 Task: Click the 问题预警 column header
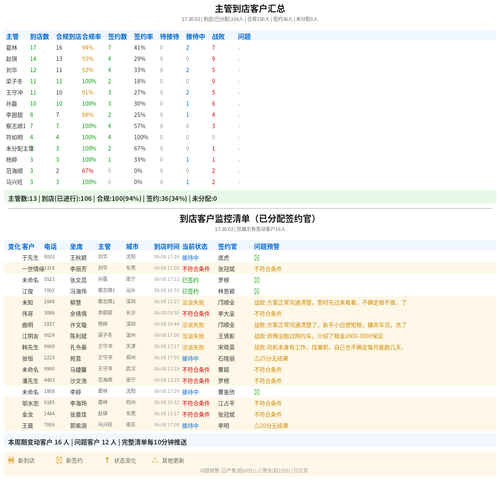click(x=267, y=247)
